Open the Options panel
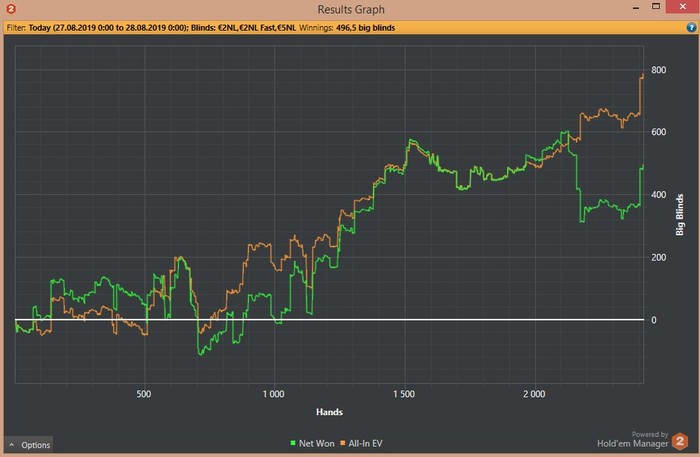Viewport: 700px width, 457px height. (29, 445)
